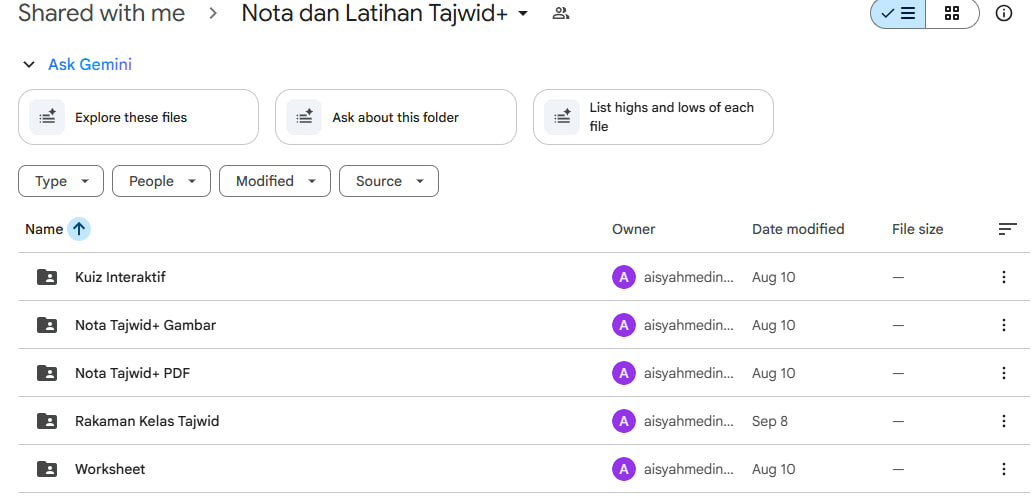Open more actions for Kuiz Interaktif
This screenshot has width=1033, height=500.
click(x=1004, y=277)
